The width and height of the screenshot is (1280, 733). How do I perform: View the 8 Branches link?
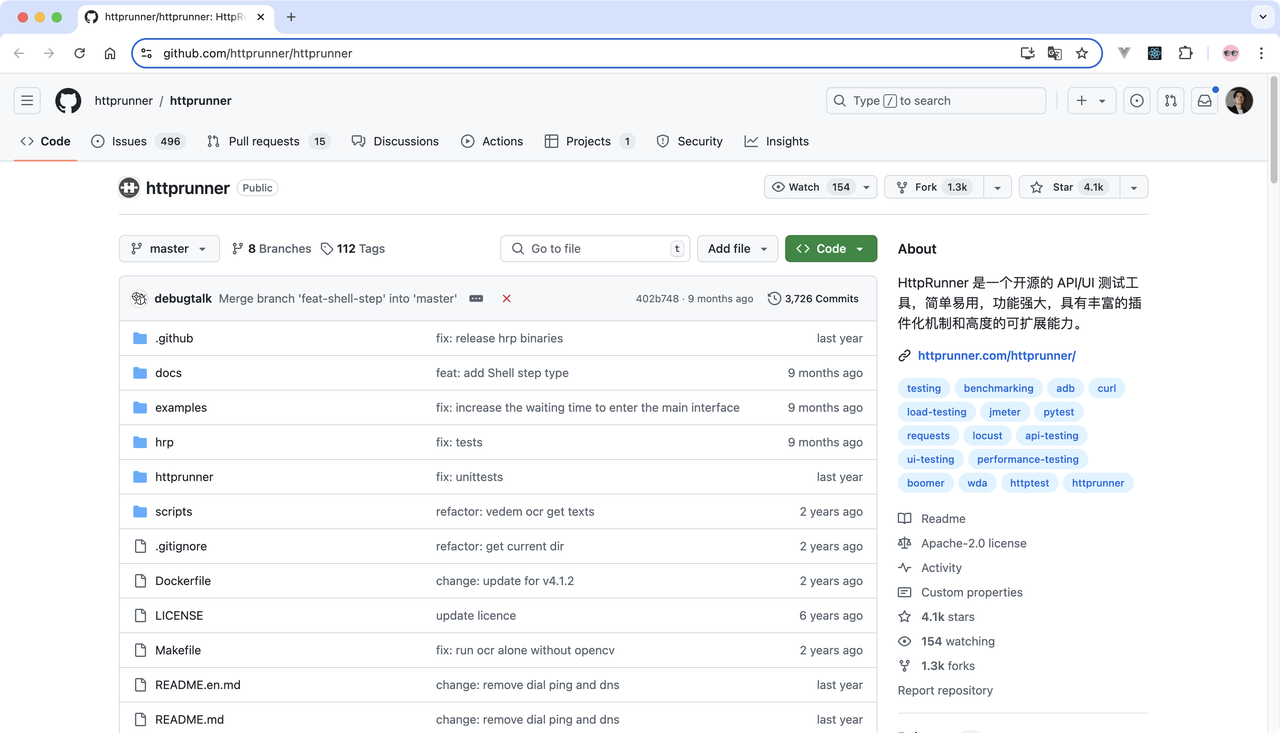click(x=271, y=248)
